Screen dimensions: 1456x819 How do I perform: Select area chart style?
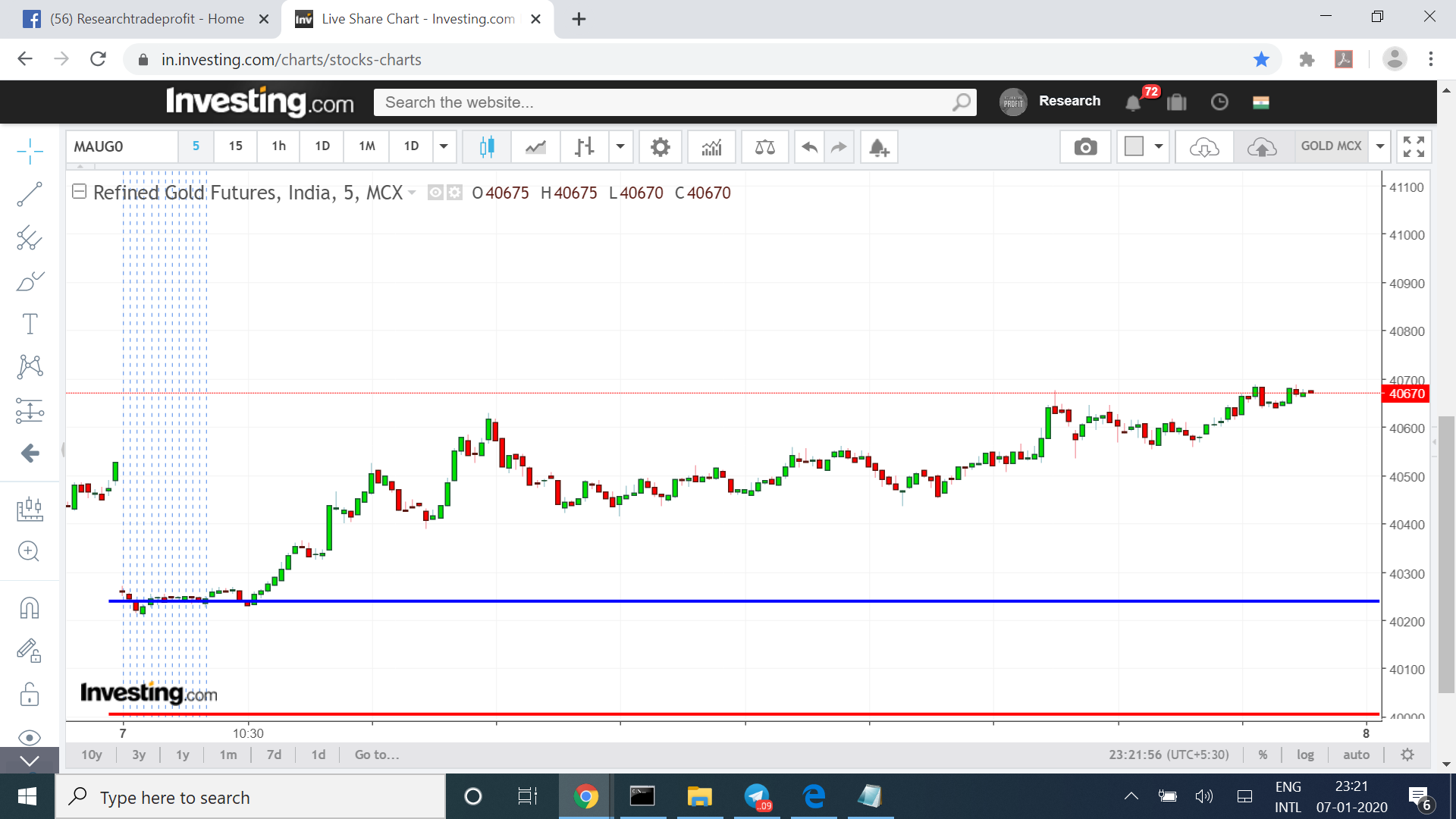coord(535,146)
